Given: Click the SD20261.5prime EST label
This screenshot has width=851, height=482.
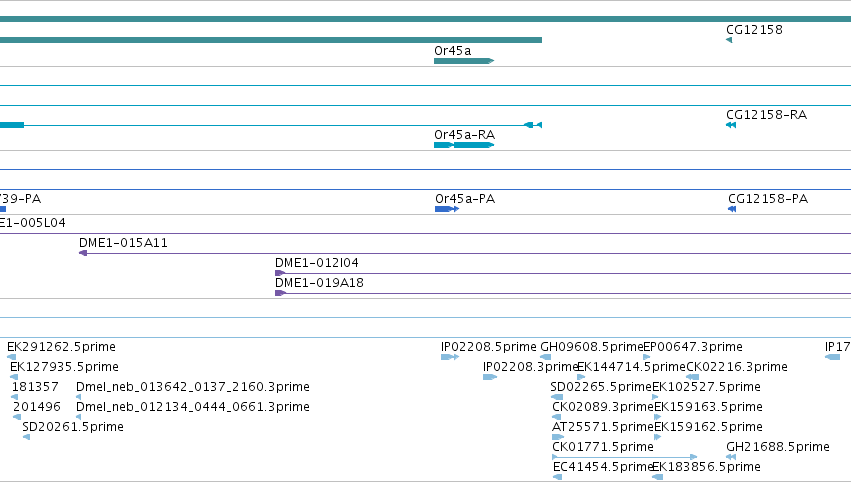Looking at the screenshot, I should [73, 427].
